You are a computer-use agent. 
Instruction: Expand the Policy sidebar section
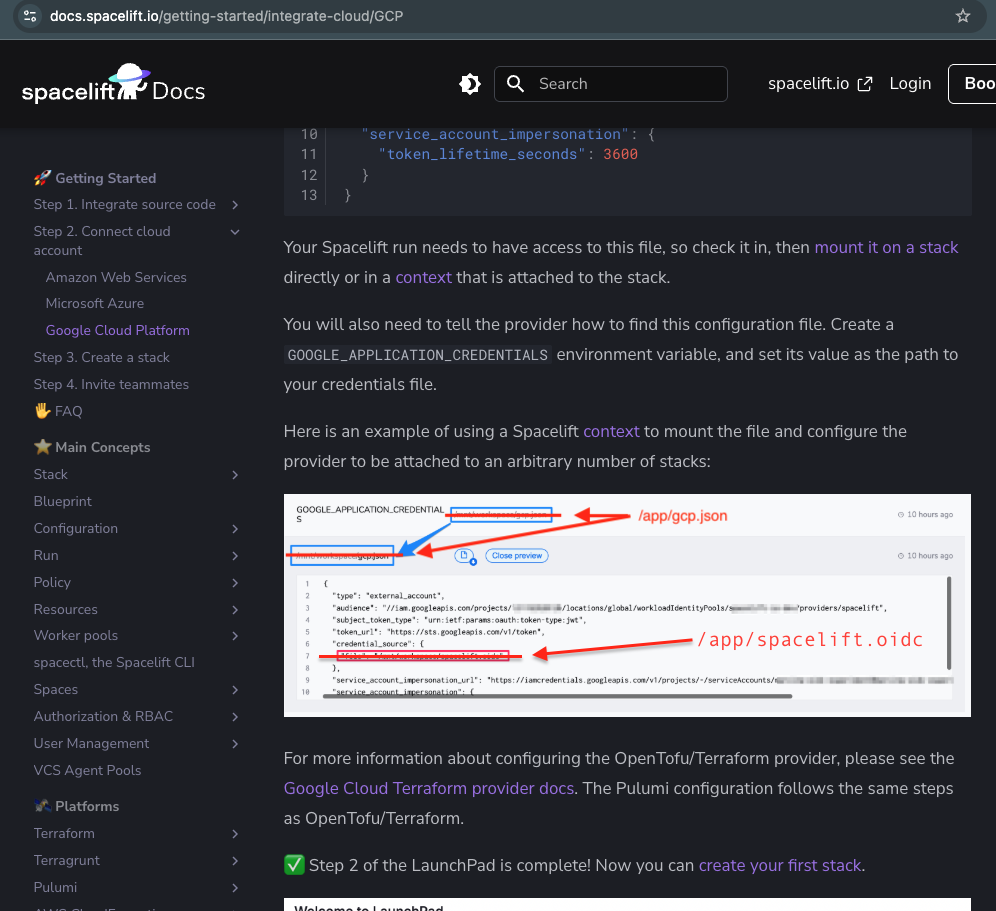235,582
